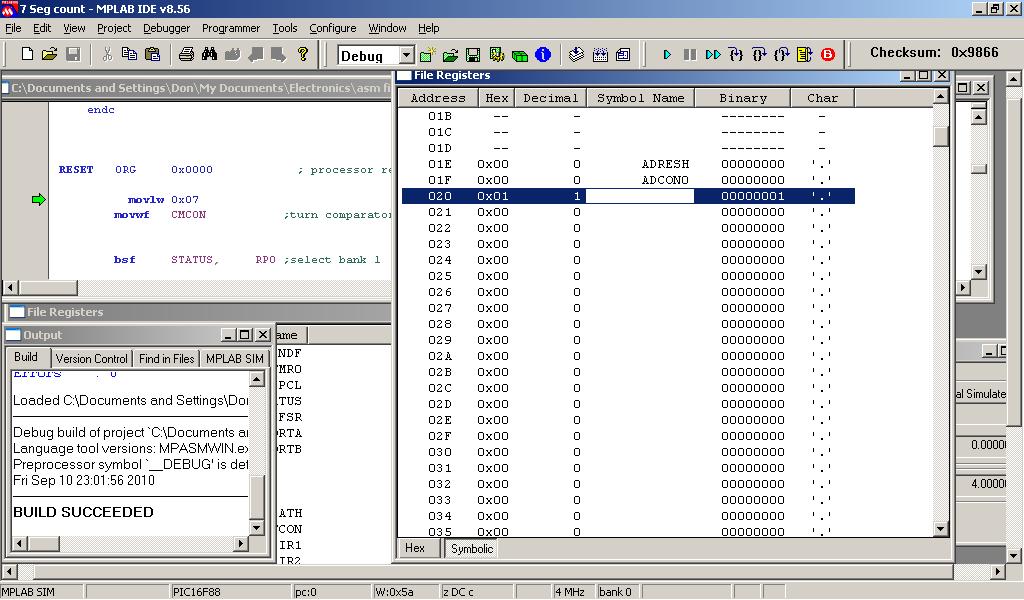Click the Step Into icon
The width and height of the screenshot is (1024, 600).
coord(736,55)
